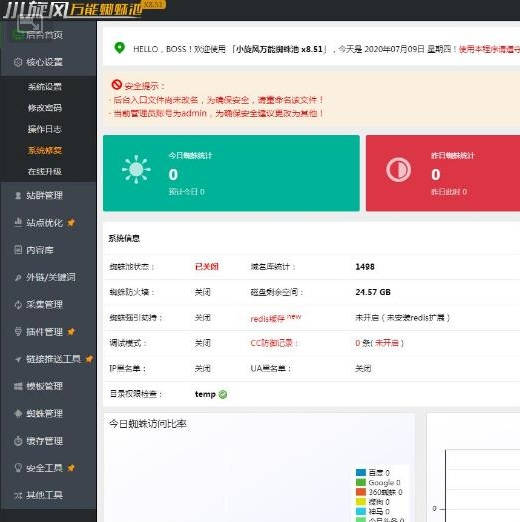Open 操作日志 submenu item
The height and width of the screenshot is (522, 521).
45,129
